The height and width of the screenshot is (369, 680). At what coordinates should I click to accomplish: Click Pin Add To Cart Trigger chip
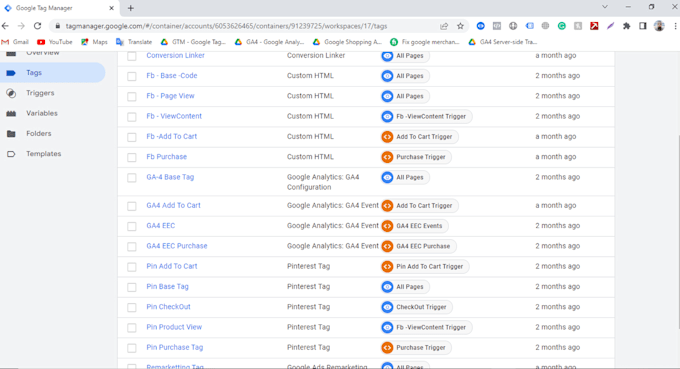pos(425,266)
